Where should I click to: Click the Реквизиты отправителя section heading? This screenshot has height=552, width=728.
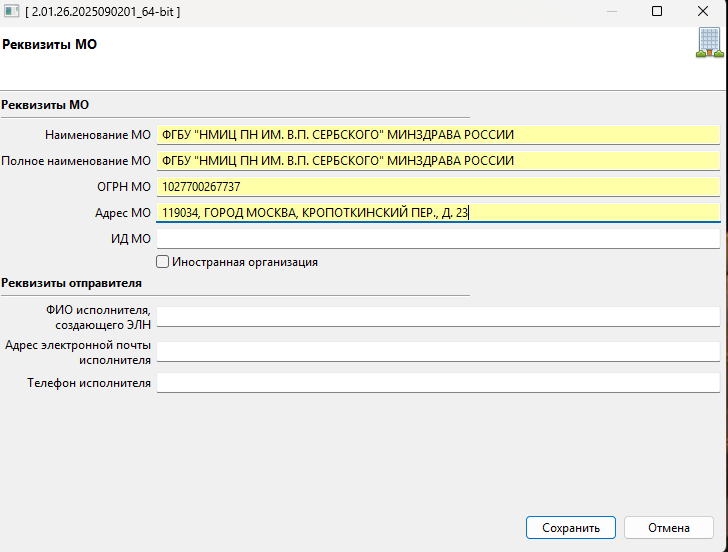point(72,283)
